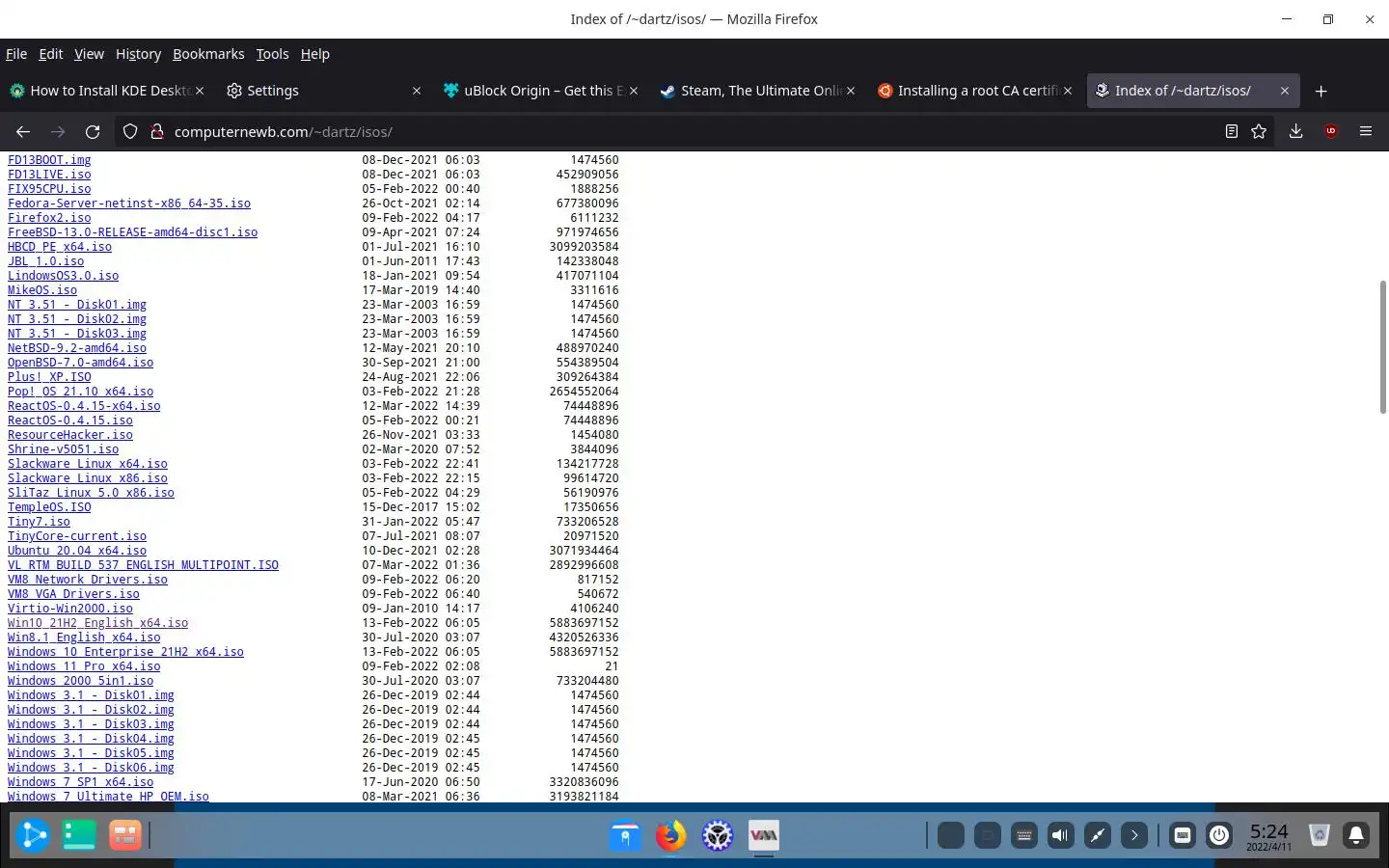Open the VM manager icon in dock
1389x868 pixels.
click(x=763, y=835)
